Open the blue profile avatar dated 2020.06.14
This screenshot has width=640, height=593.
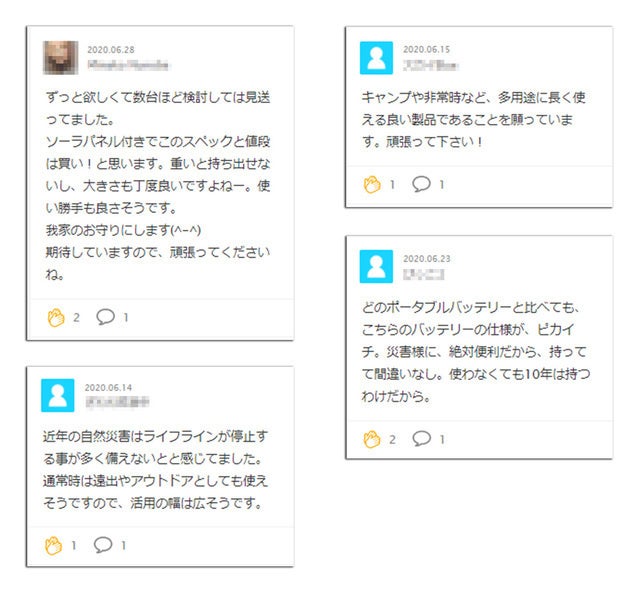(57, 394)
